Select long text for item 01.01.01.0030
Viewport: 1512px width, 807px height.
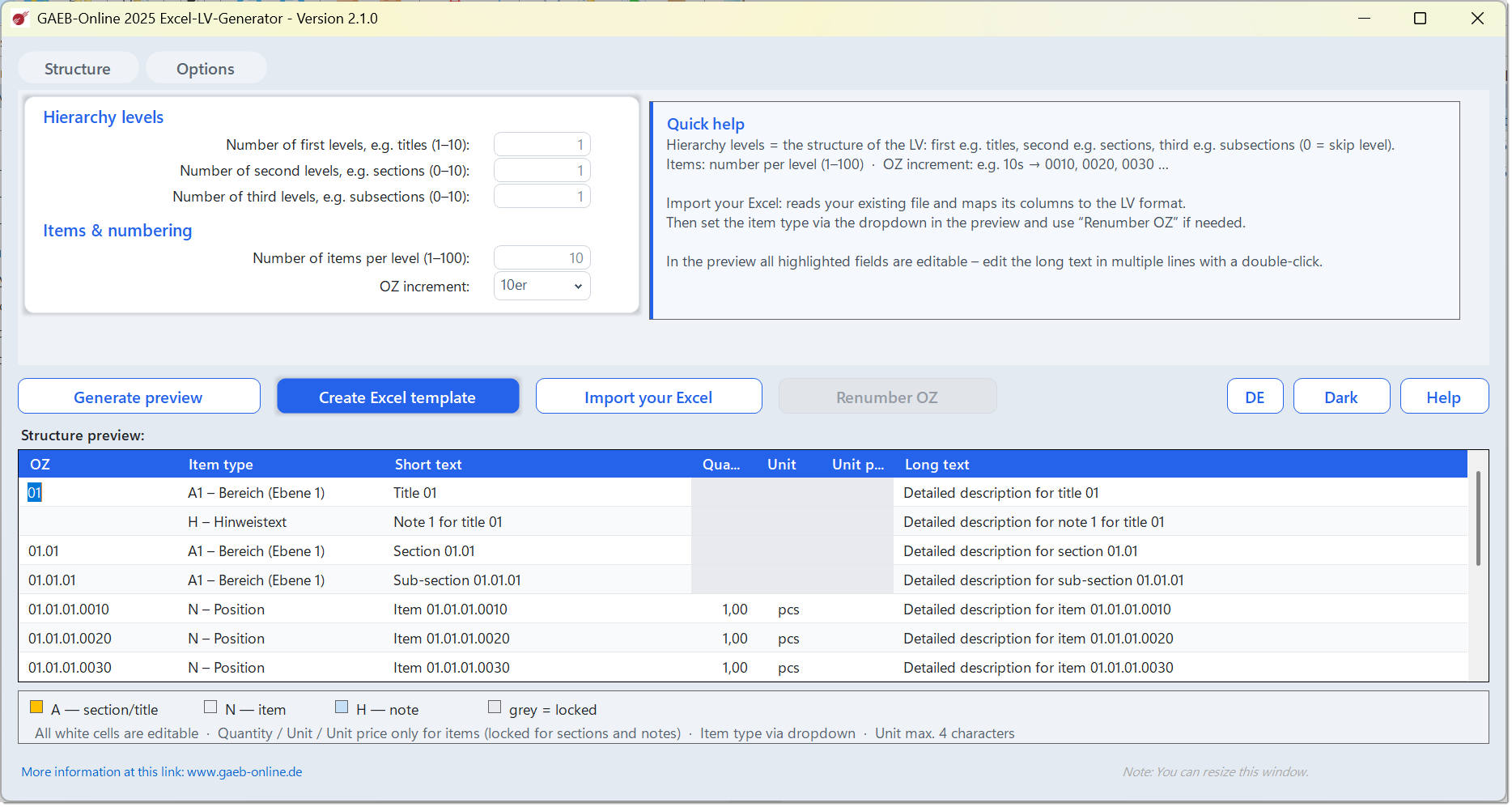click(1181, 668)
